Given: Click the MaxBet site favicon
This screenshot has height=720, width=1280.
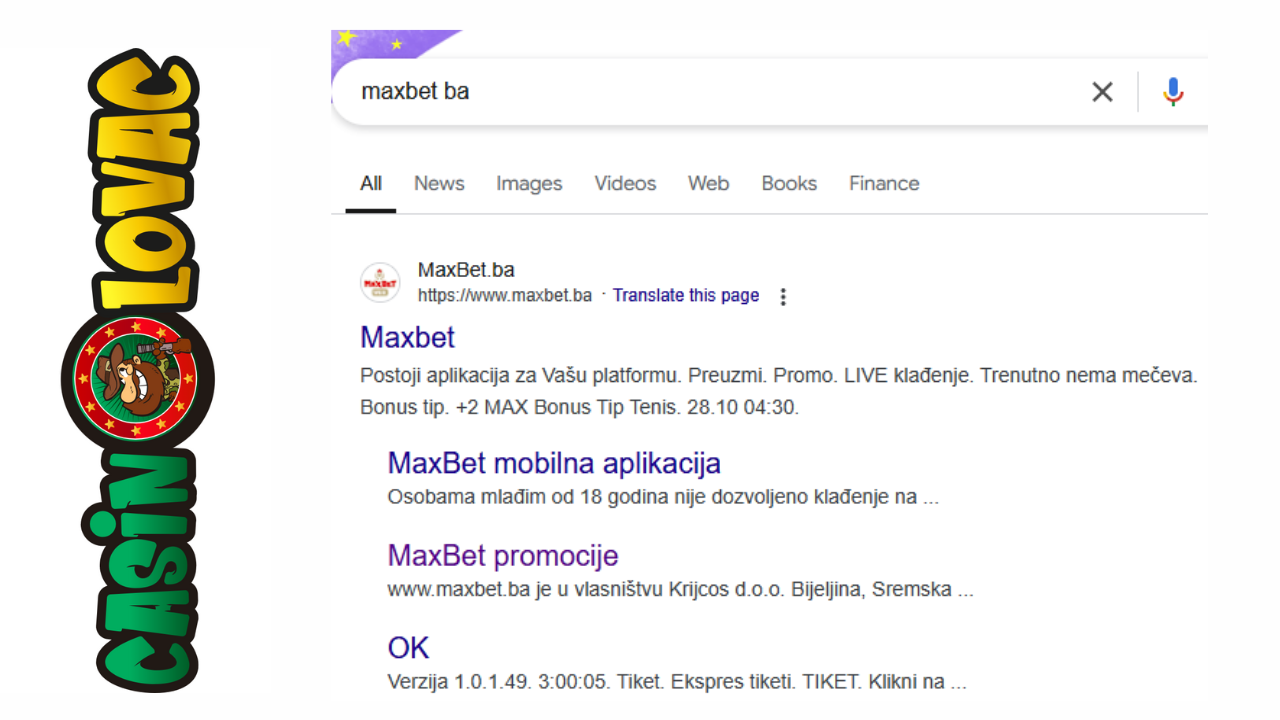Looking at the screenshot, I should point(380,283).
